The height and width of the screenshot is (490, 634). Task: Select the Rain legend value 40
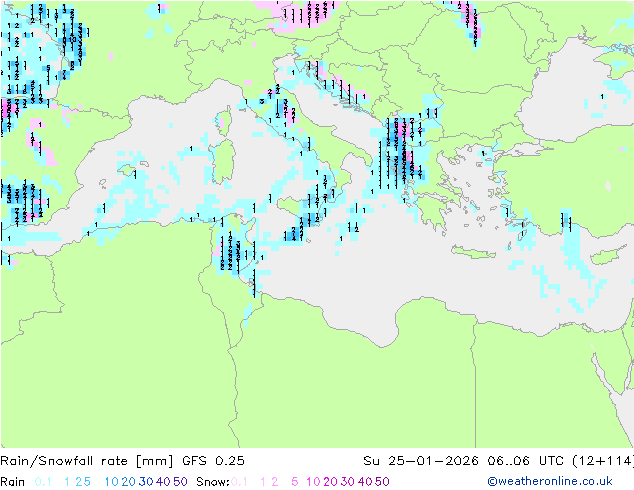click(163, 482)
